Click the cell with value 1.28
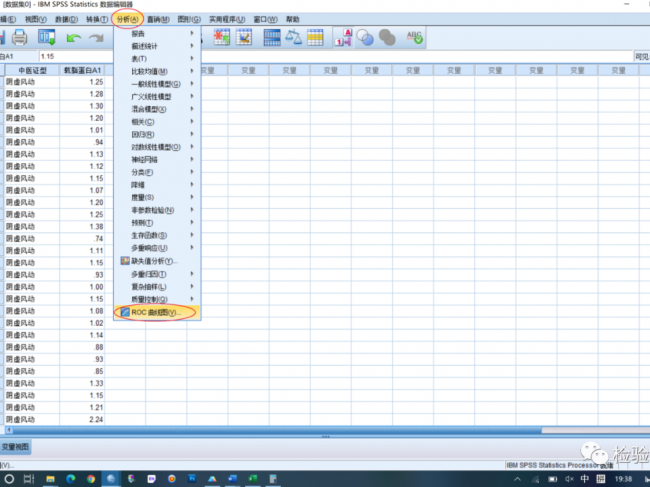 [82, 94]
